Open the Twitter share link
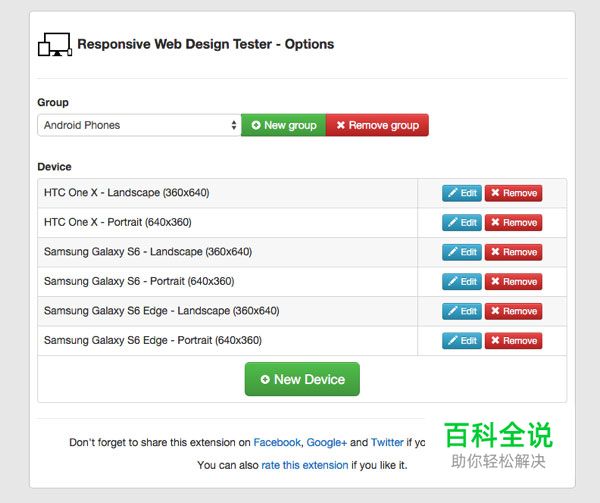This screenshot has width=600, height=503. pyautogui.click(x=387, y=443)
